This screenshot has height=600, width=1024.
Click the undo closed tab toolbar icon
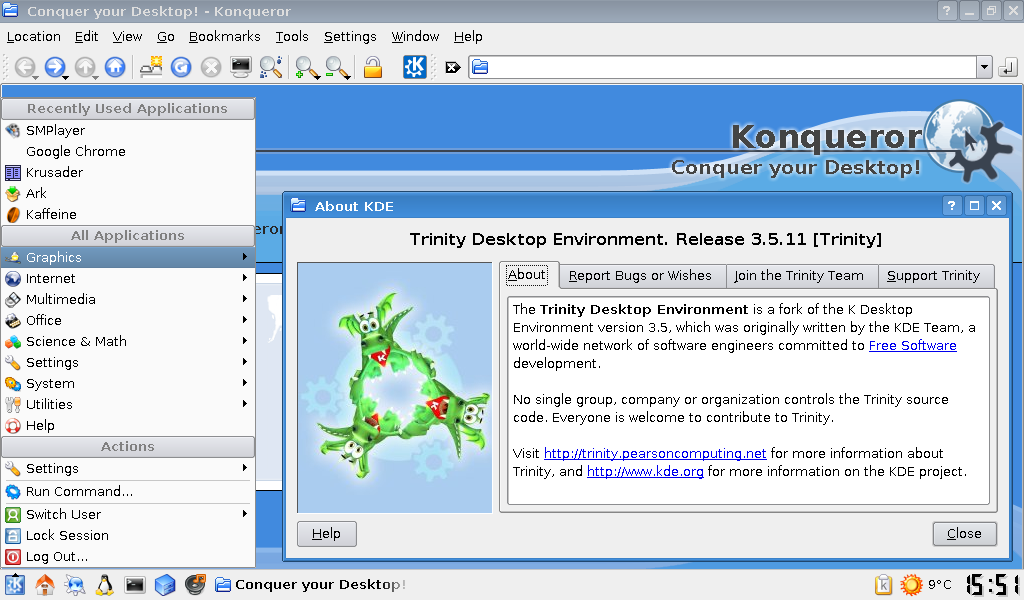click(x=151, y=67)
